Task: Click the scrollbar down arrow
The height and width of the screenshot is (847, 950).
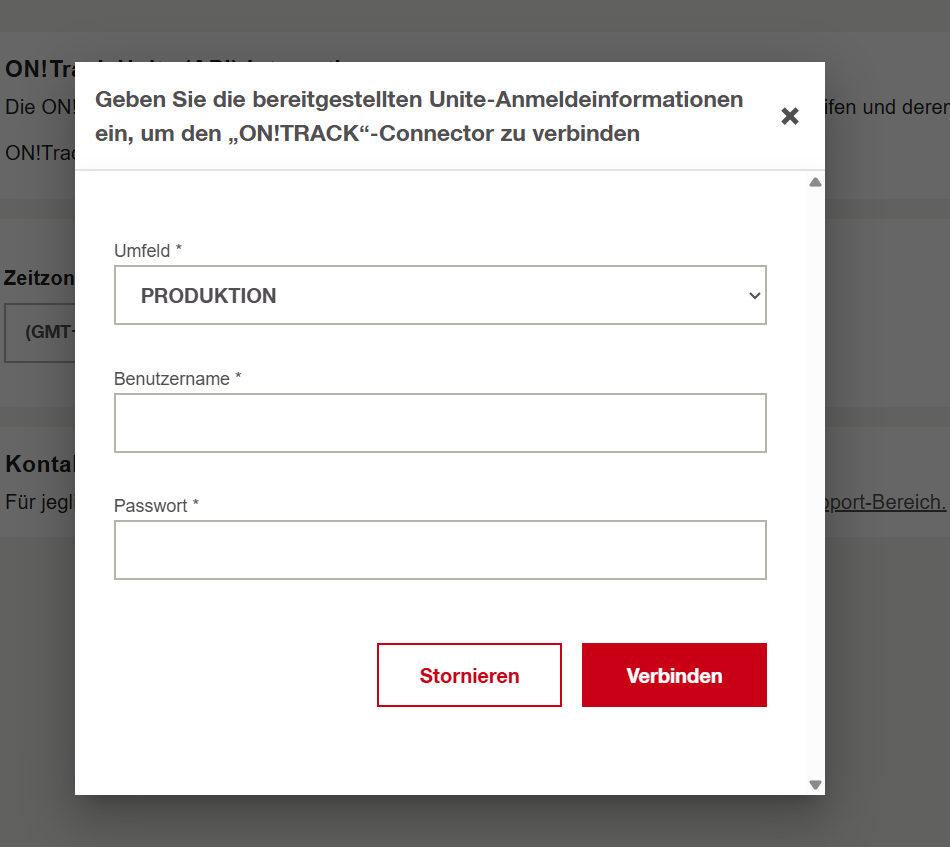Action: click(x=815, y=784)
